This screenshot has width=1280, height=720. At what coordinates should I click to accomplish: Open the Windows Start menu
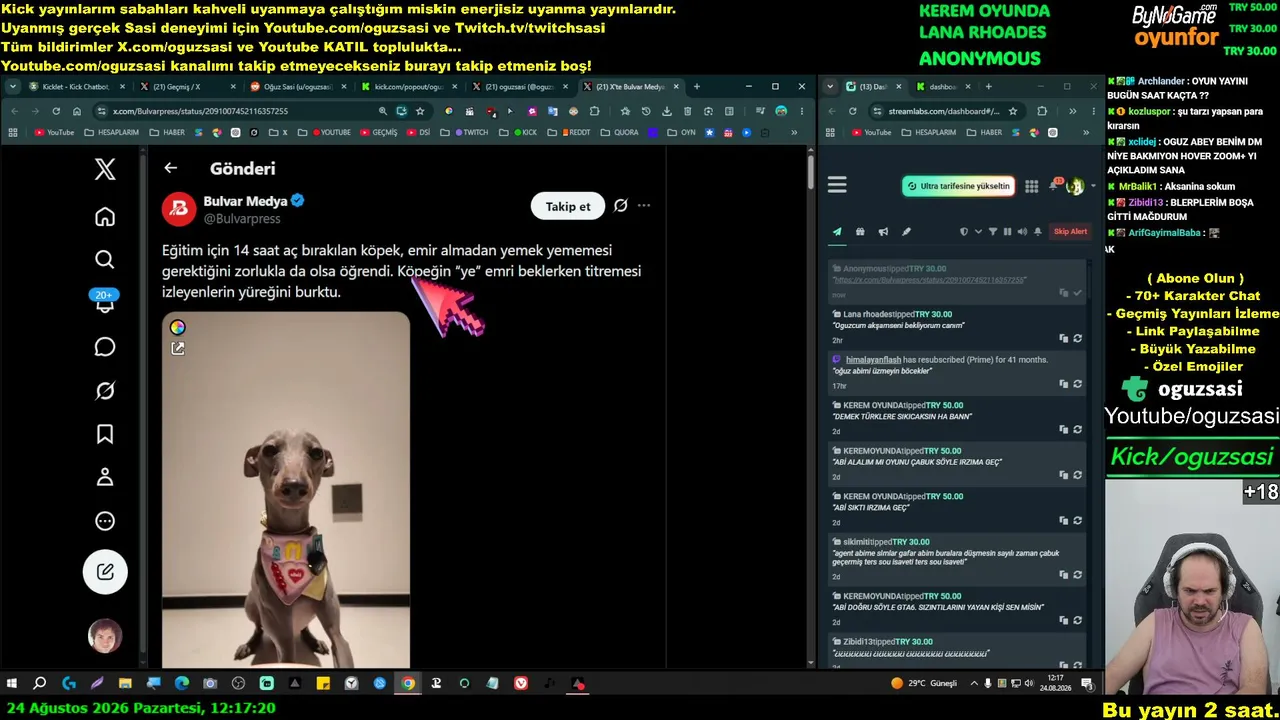(12, 684)
